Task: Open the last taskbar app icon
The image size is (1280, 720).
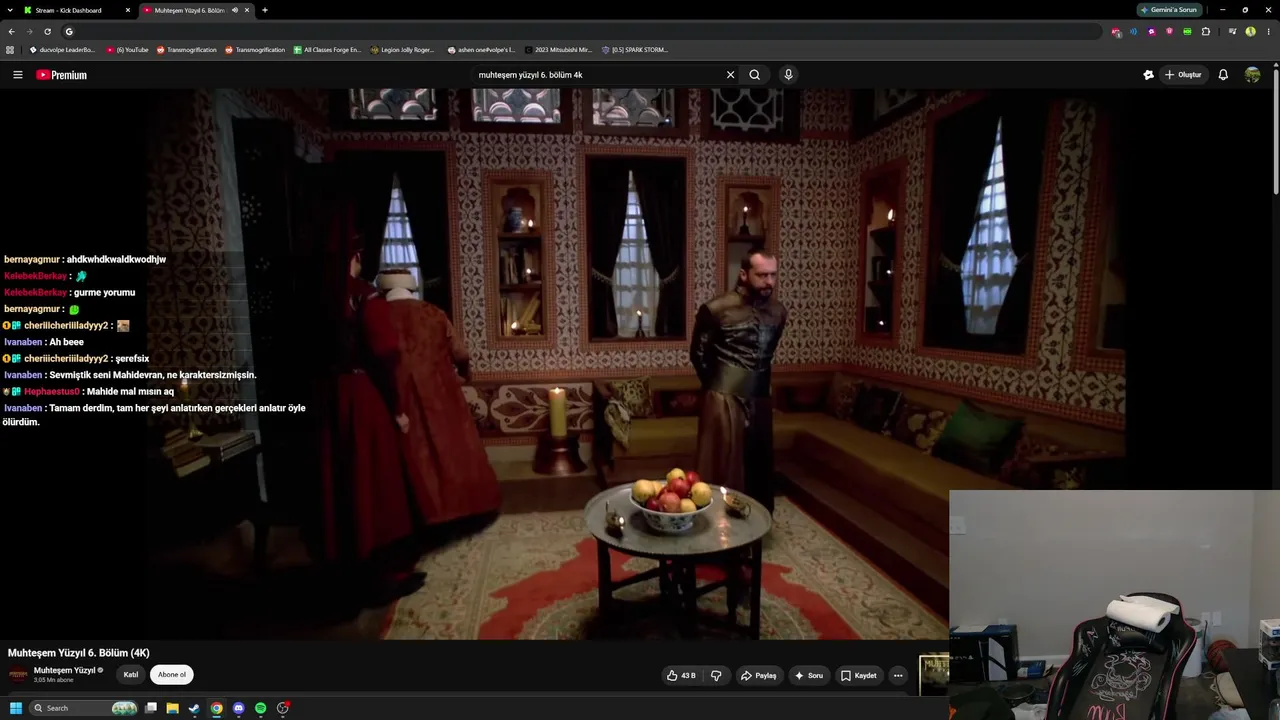Action: click(283, 708)
